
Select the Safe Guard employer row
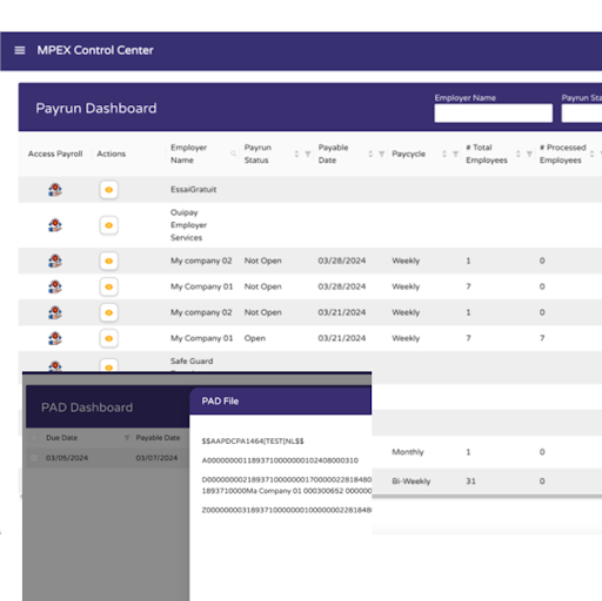(191, 362)
